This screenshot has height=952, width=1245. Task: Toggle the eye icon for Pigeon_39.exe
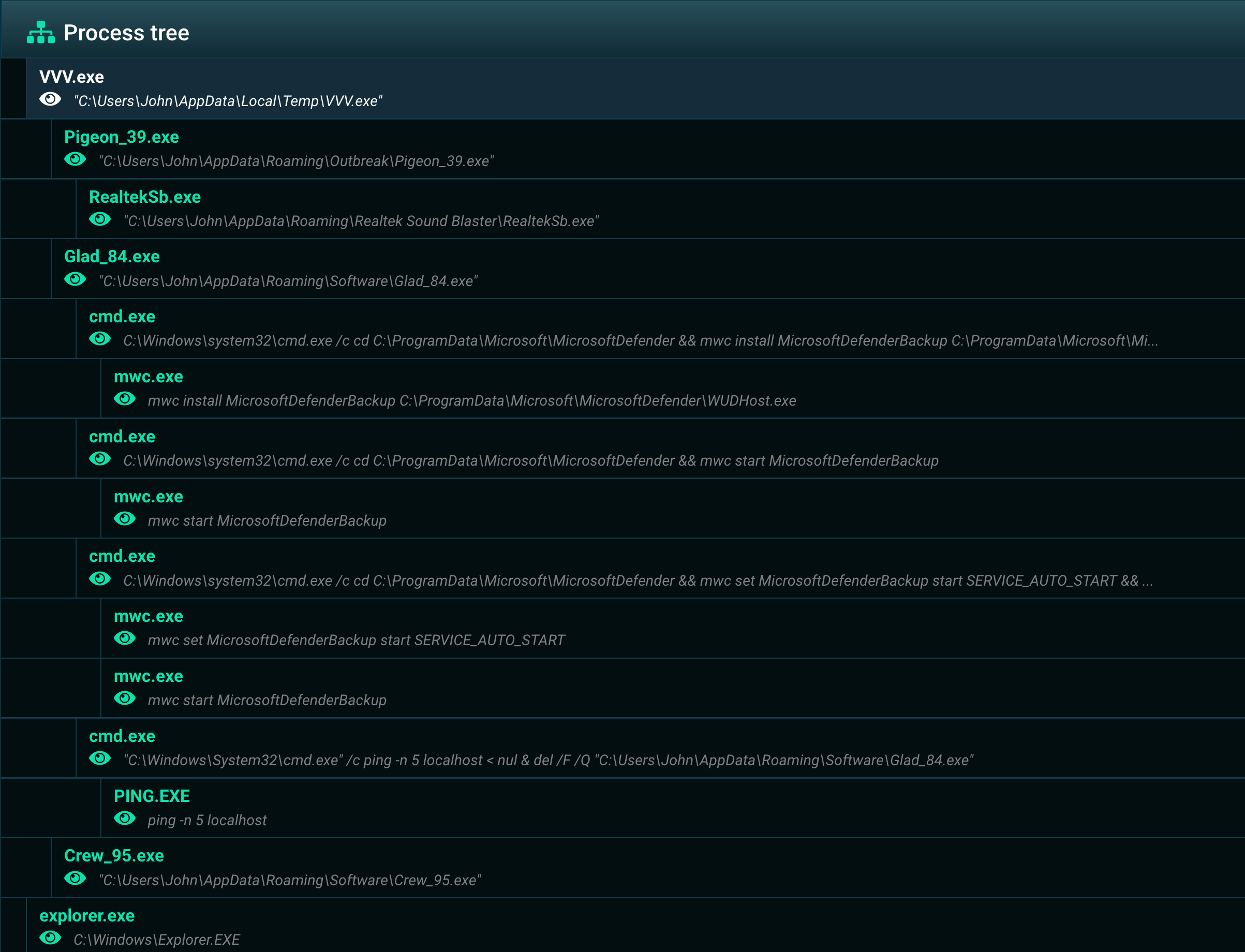pyautogui.click(x=76, y=159)
